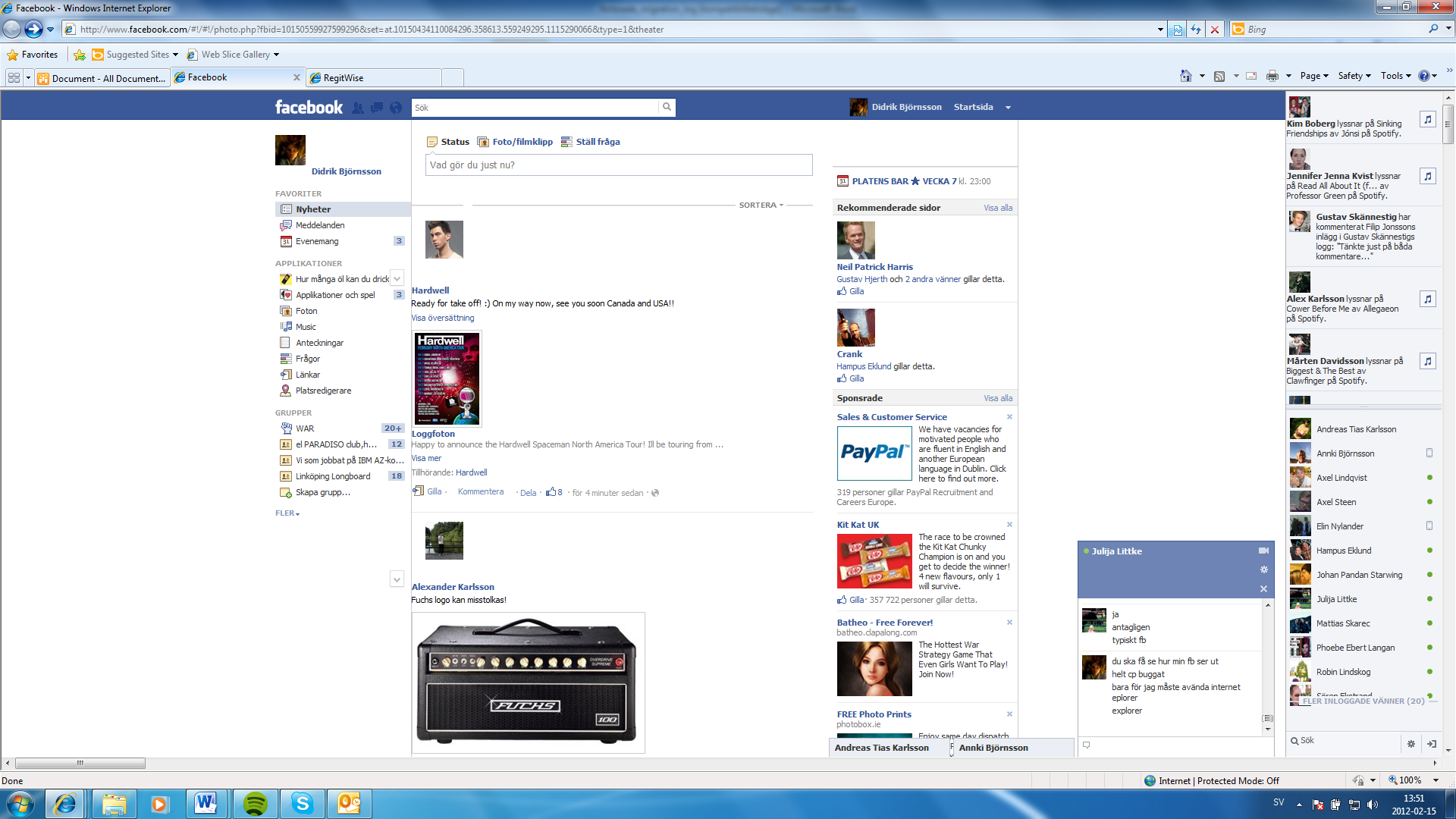This screenshot has width=1456, height=819.
Task: Open a new blank browser tab
Action: 453,78
